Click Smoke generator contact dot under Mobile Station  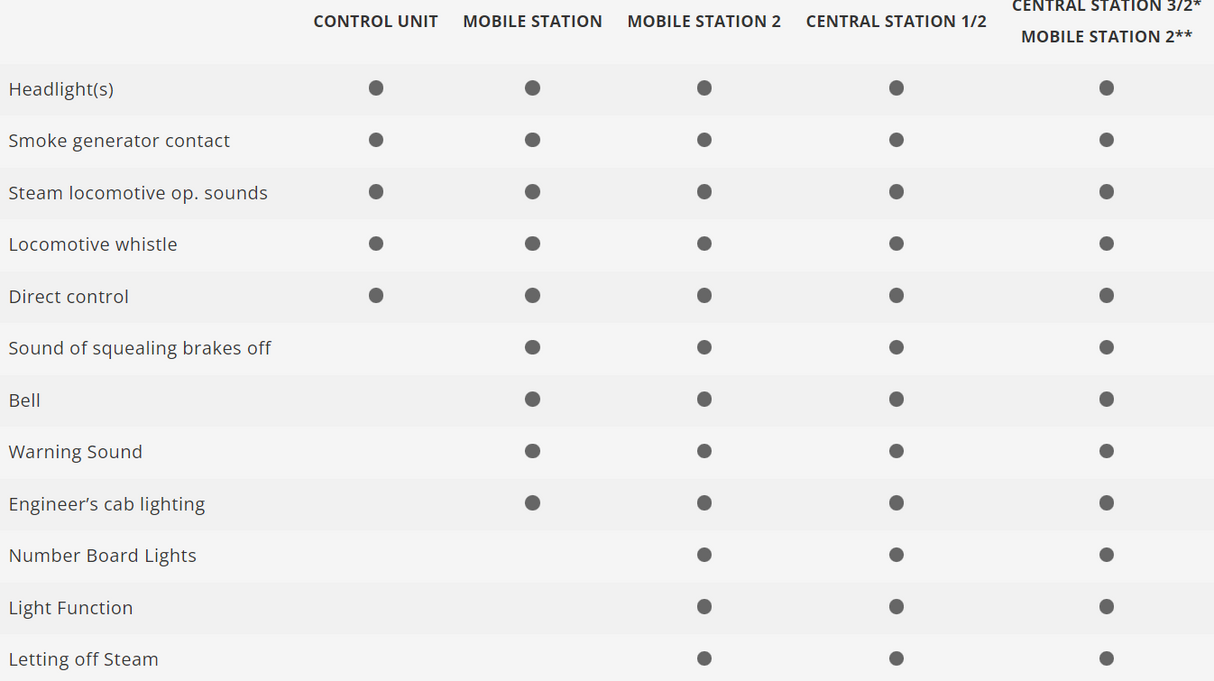[x=532, y=140]
